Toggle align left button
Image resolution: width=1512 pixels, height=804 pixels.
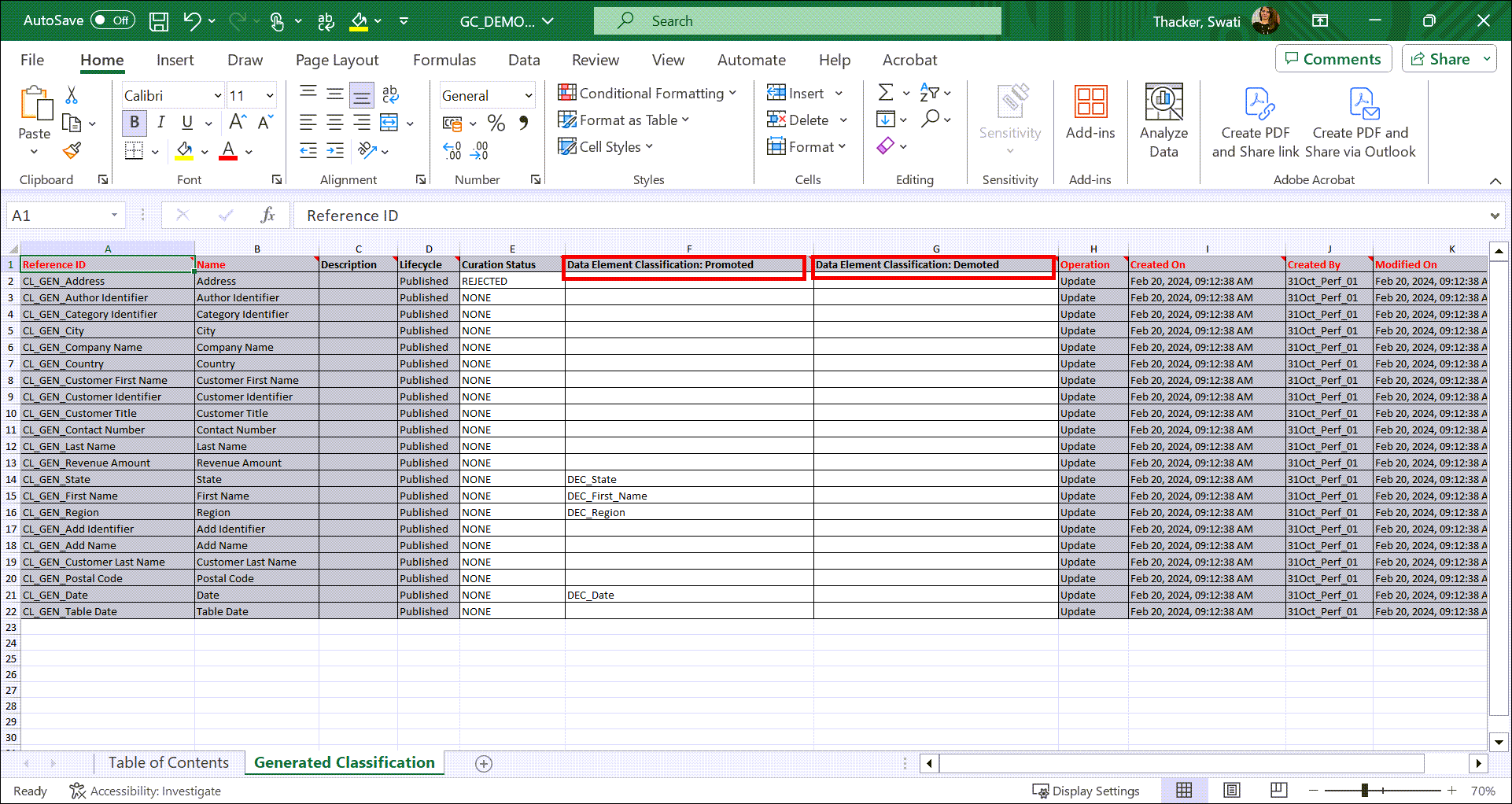(x=308, y=122)
